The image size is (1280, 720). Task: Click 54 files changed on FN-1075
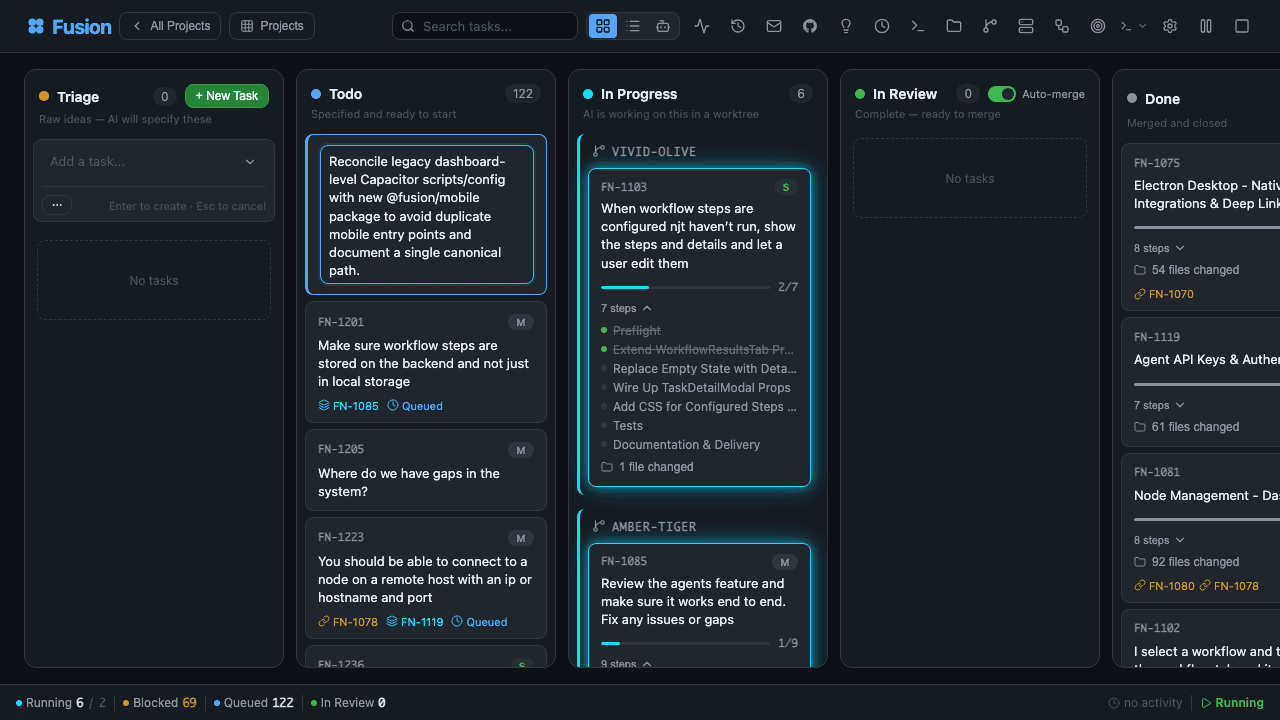[x=1186, y=270]
